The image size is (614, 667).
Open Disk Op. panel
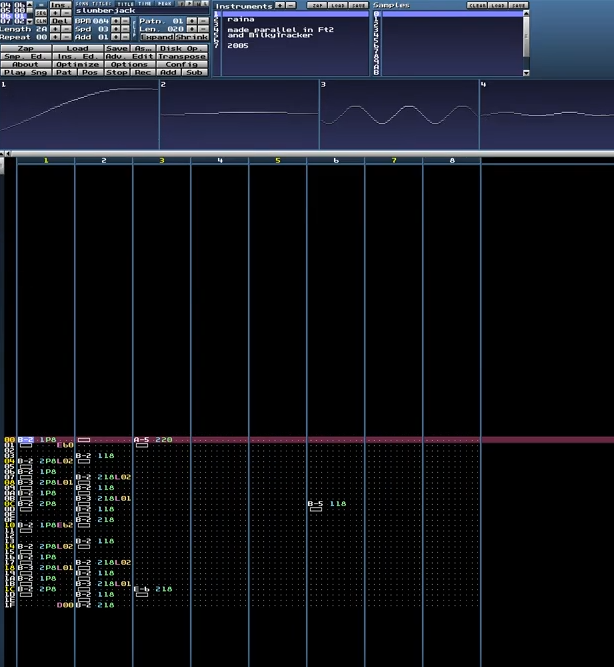[182, 48]
